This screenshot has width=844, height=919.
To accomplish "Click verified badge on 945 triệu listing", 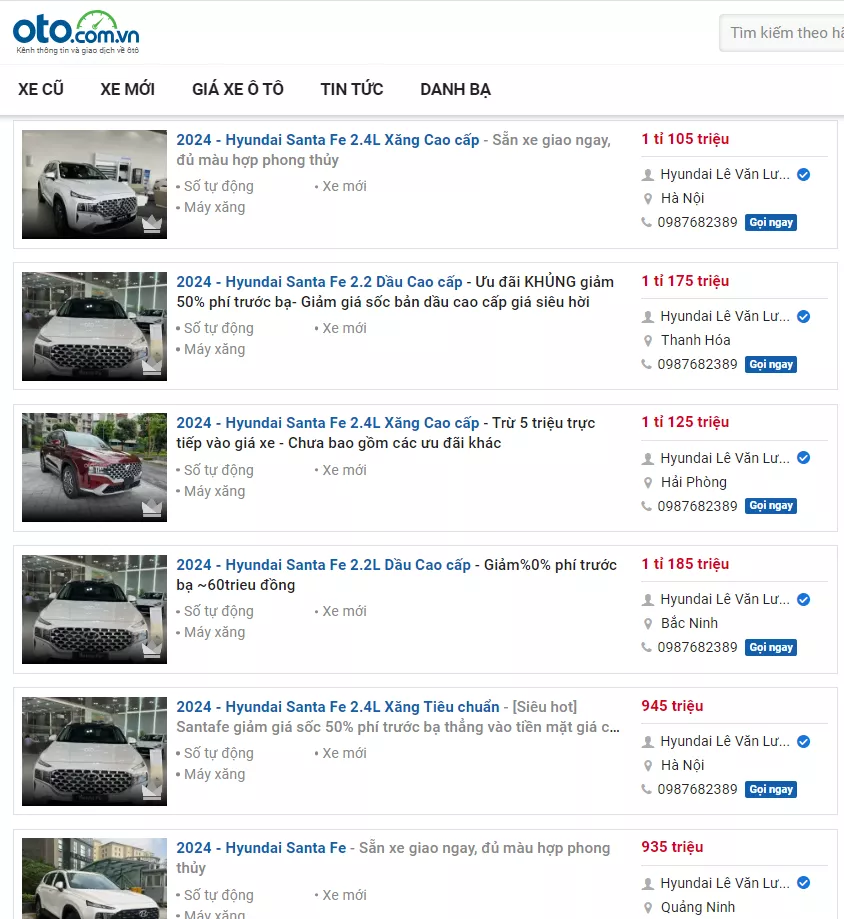I will tap(804, 741).
